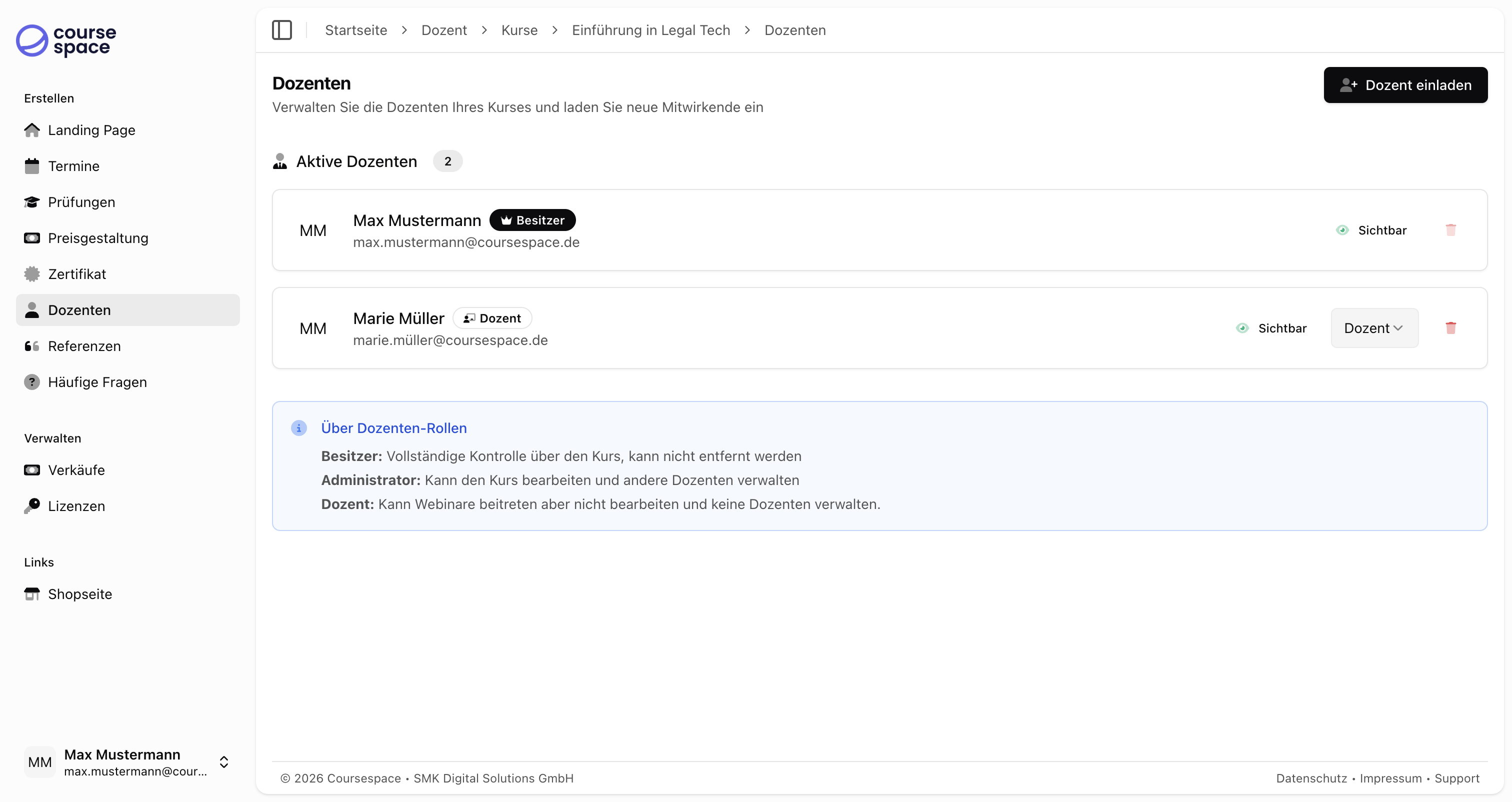Open the Datenschutz footer link
Screen dimensions: 1512x802
1311,778
